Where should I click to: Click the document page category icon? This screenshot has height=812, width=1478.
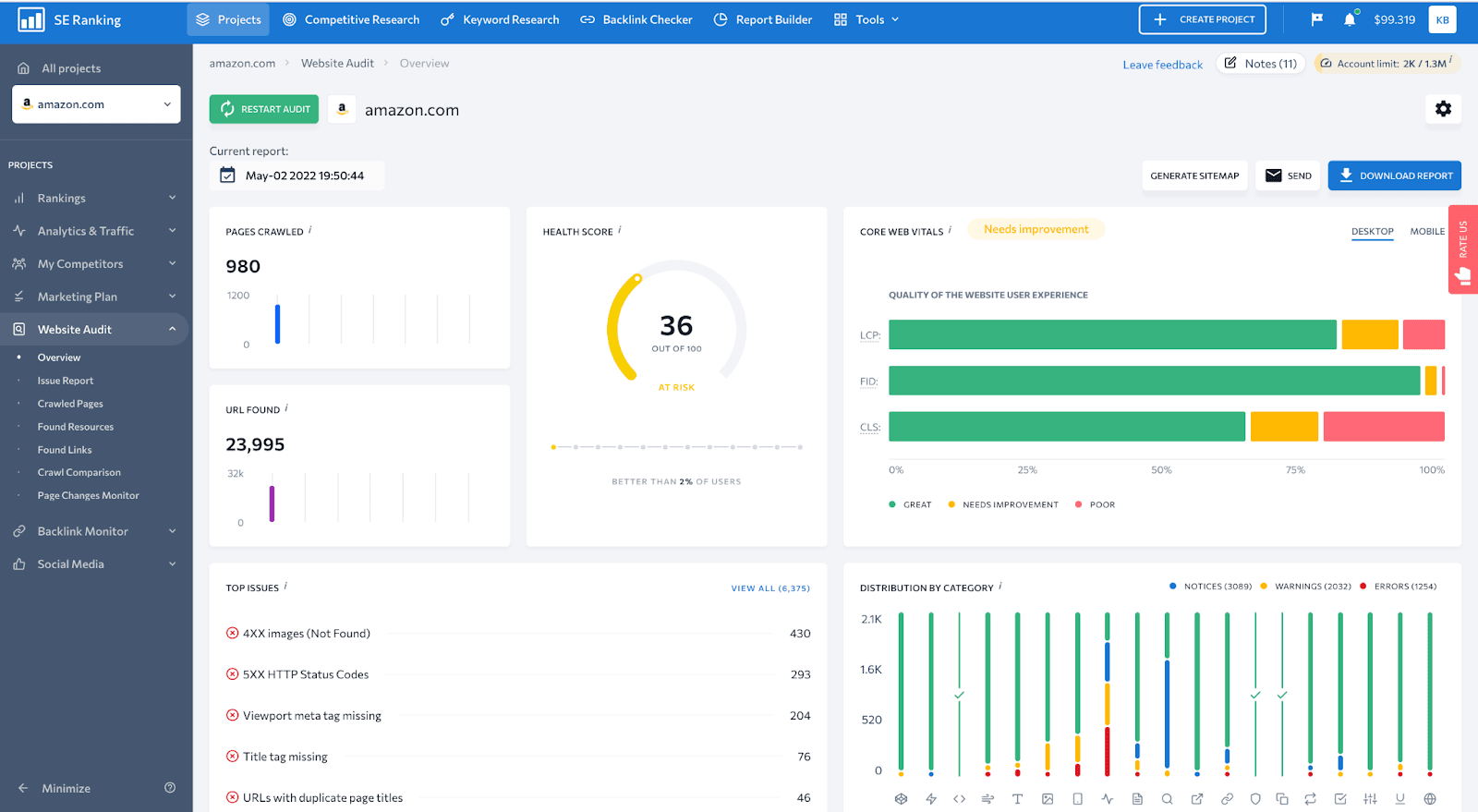coord(1137,799)
